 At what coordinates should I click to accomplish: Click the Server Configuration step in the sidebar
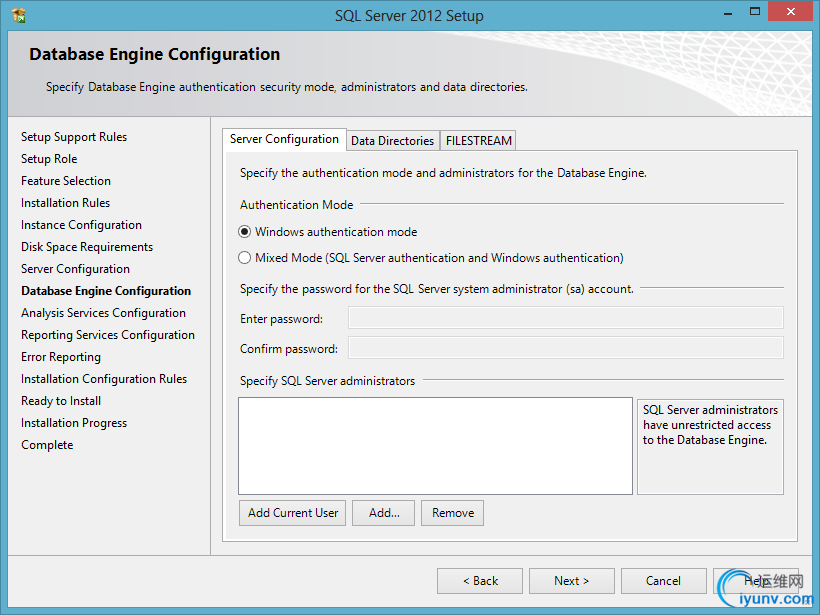[75, 269]
